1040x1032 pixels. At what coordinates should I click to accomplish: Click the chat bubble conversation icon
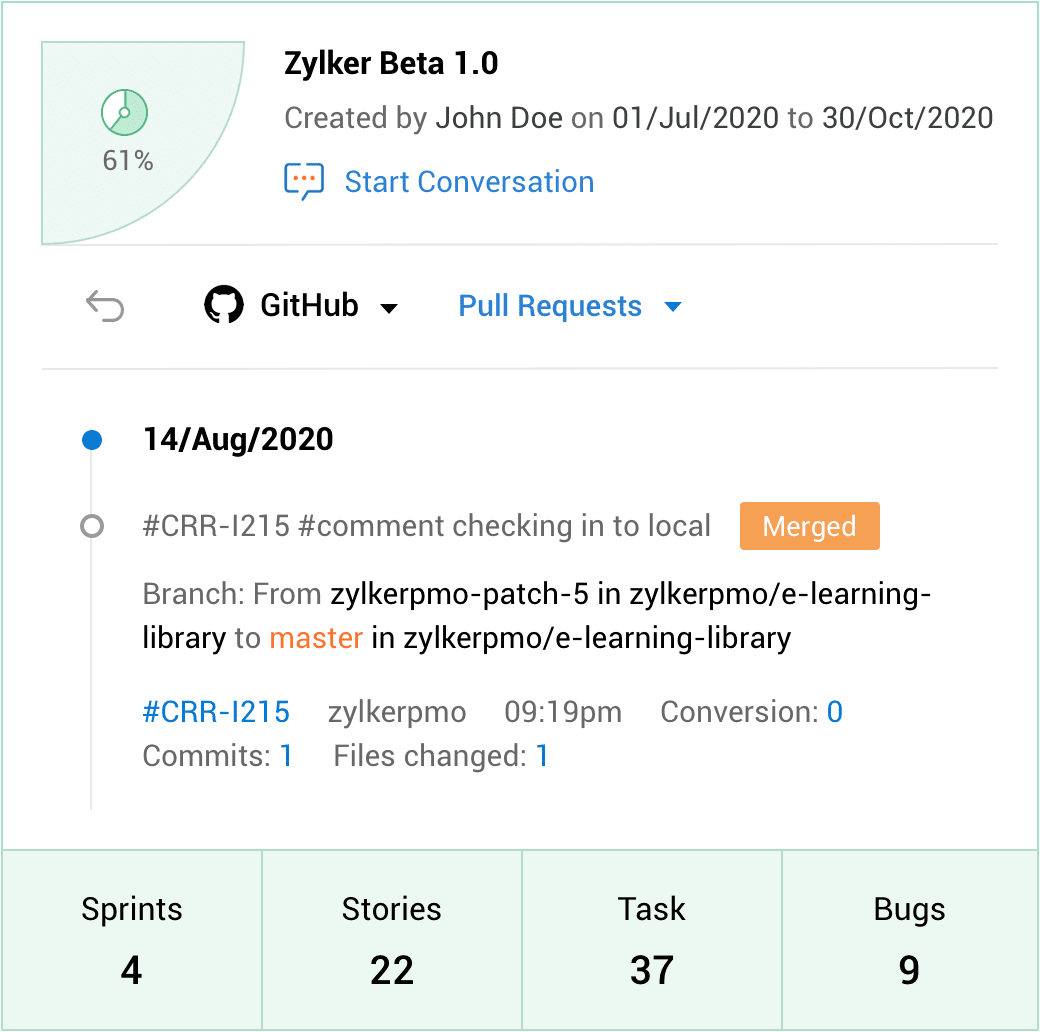point(304,181)
